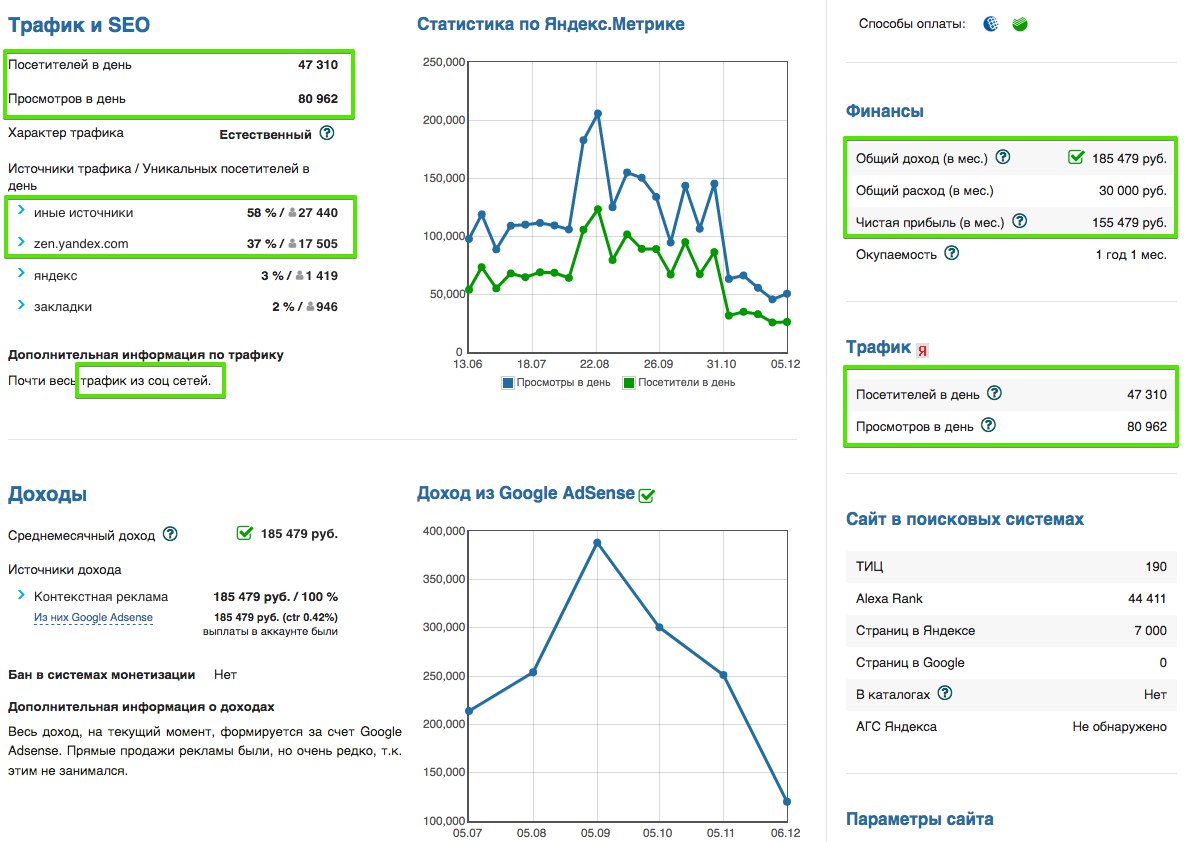Screen dimensions: 1187x842
Task: Click the 30 000 руб. expense value
Action: (1132, 191)
